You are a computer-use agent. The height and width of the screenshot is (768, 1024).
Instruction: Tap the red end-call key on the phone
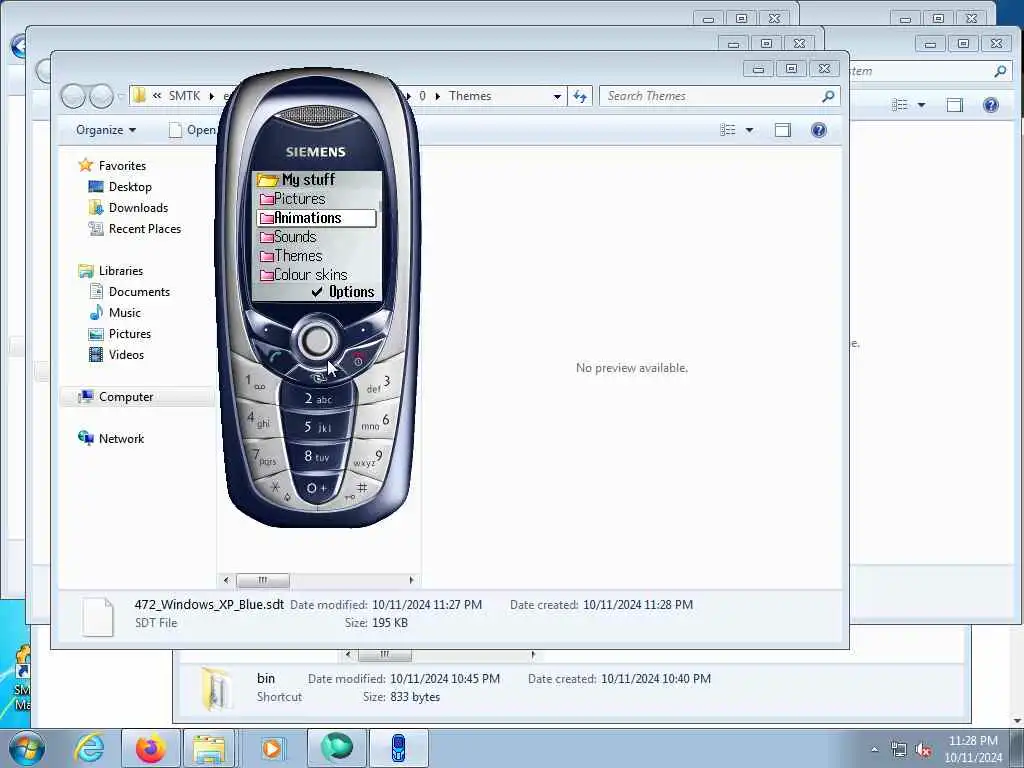(359, 358)
